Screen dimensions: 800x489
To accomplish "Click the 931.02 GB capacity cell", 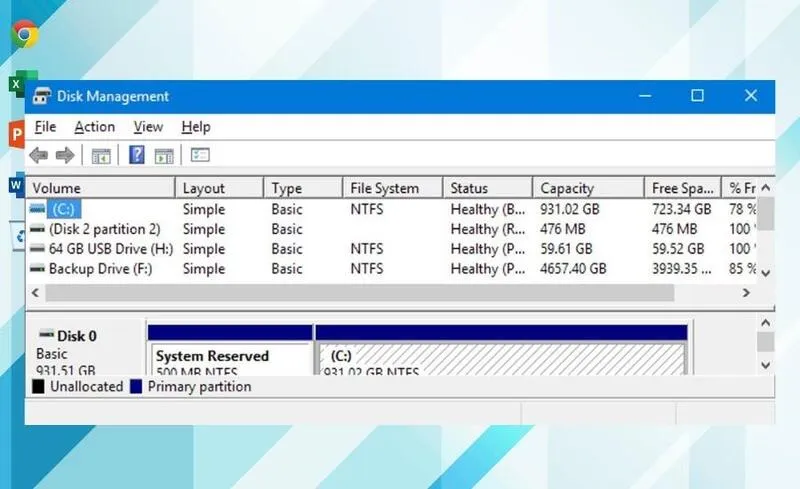I will 570,209.
